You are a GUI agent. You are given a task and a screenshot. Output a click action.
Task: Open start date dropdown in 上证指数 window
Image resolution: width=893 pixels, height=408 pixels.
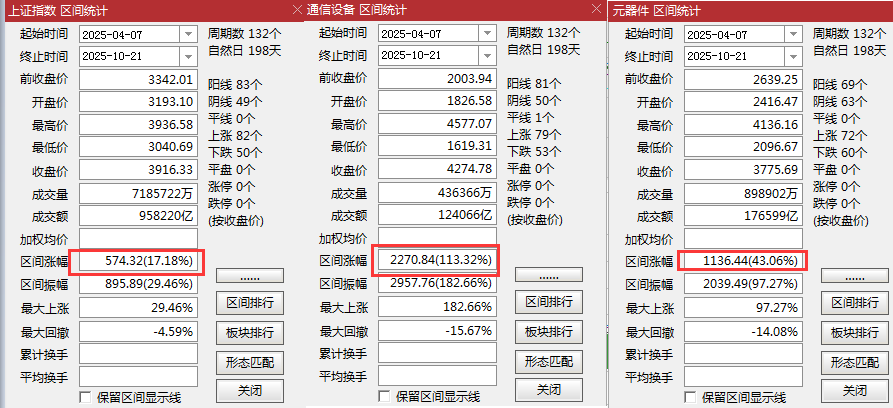(x=189, y=34)
